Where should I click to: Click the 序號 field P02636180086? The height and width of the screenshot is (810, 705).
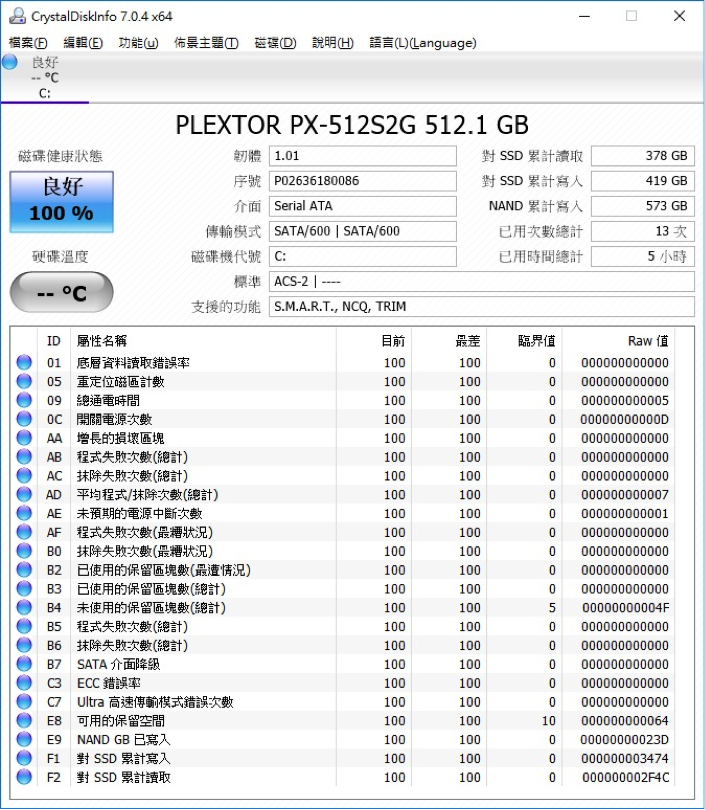(363, 181)
